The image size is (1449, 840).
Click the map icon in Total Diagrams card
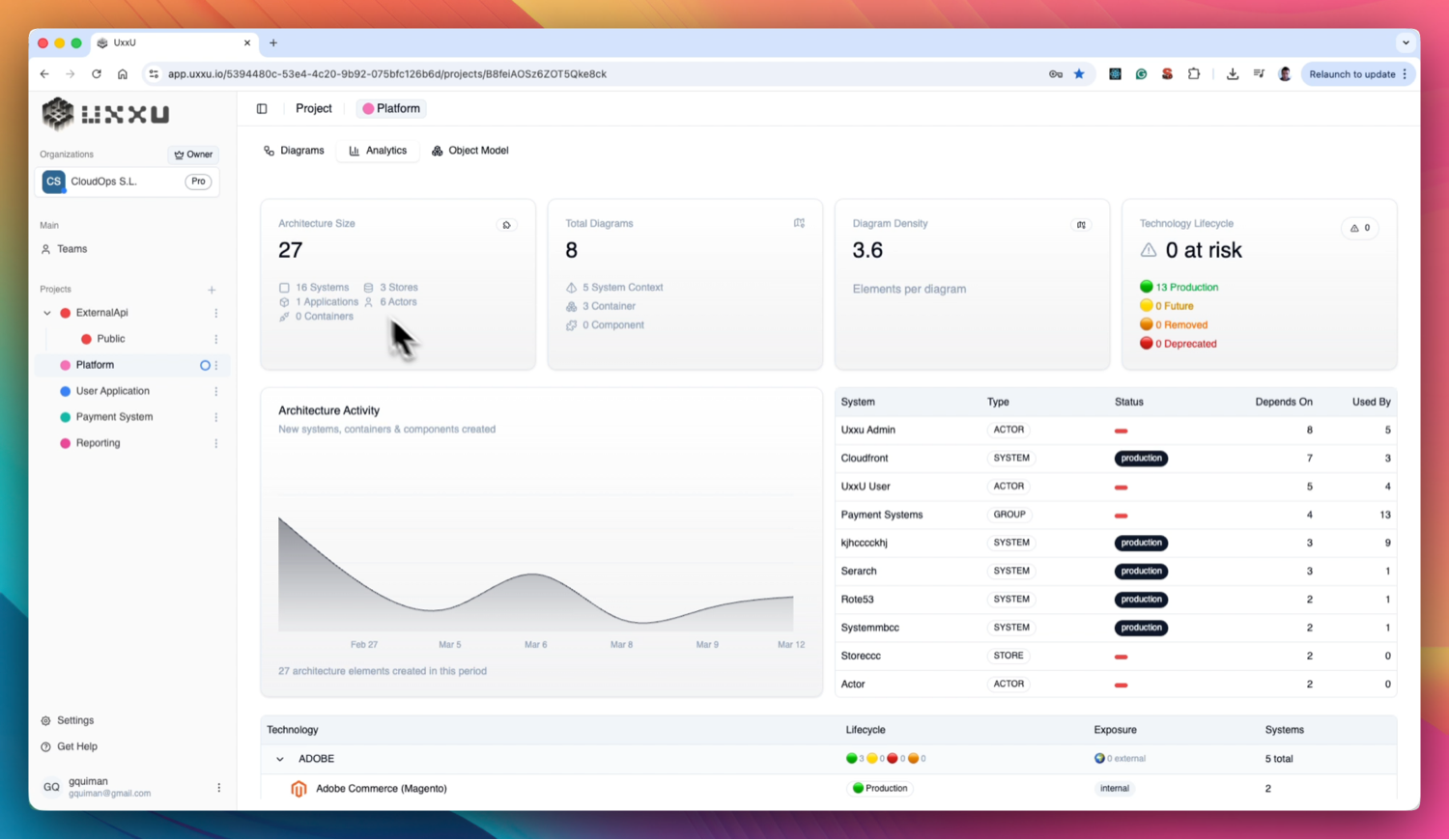[799, 223]
